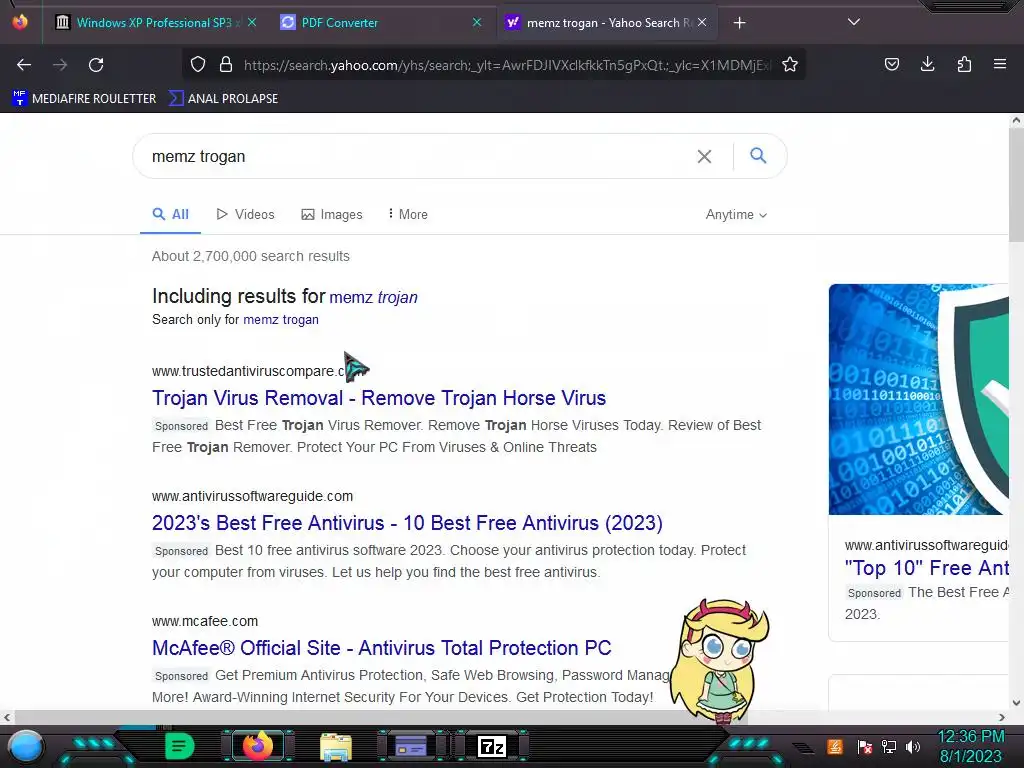1024x768 pixels.
Task: Open the Start orb on taskbar
Action: tap(25, 746)
